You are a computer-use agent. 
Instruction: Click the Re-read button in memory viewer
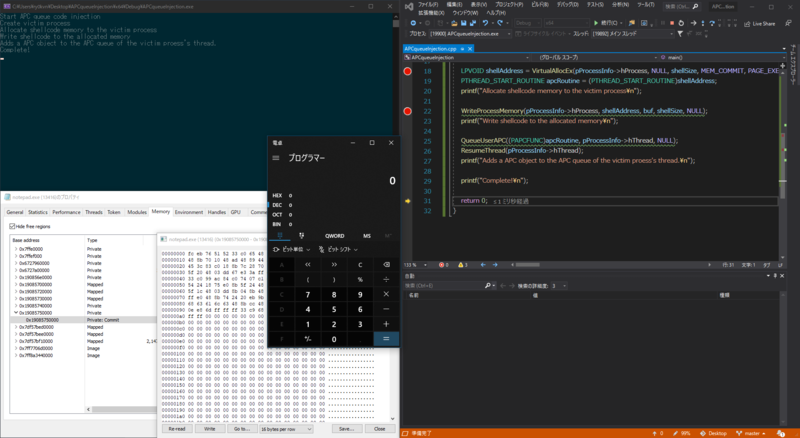[177, 429]
